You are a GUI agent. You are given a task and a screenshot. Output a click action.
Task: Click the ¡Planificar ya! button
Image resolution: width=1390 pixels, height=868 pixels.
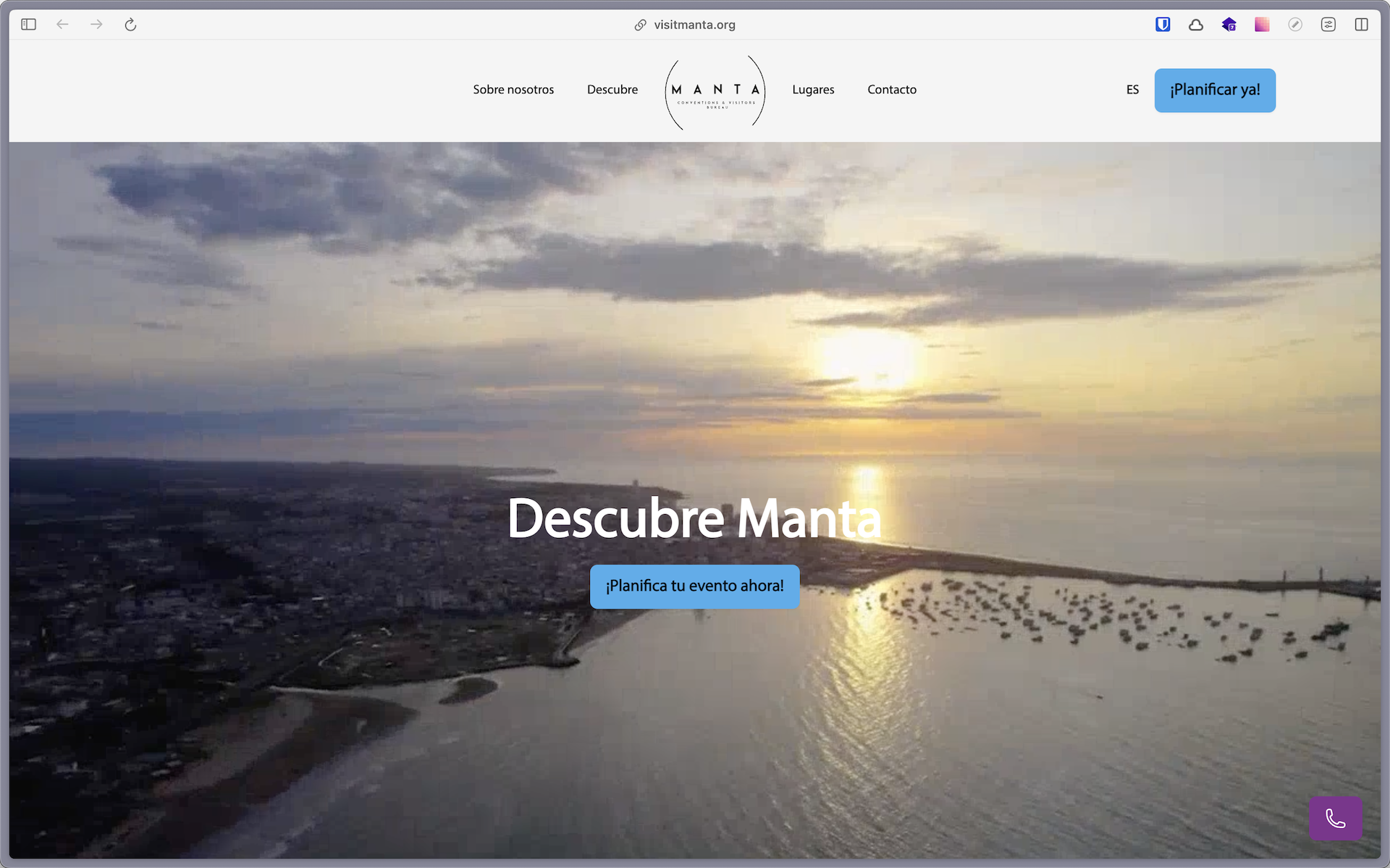[x=1215, y=90]
